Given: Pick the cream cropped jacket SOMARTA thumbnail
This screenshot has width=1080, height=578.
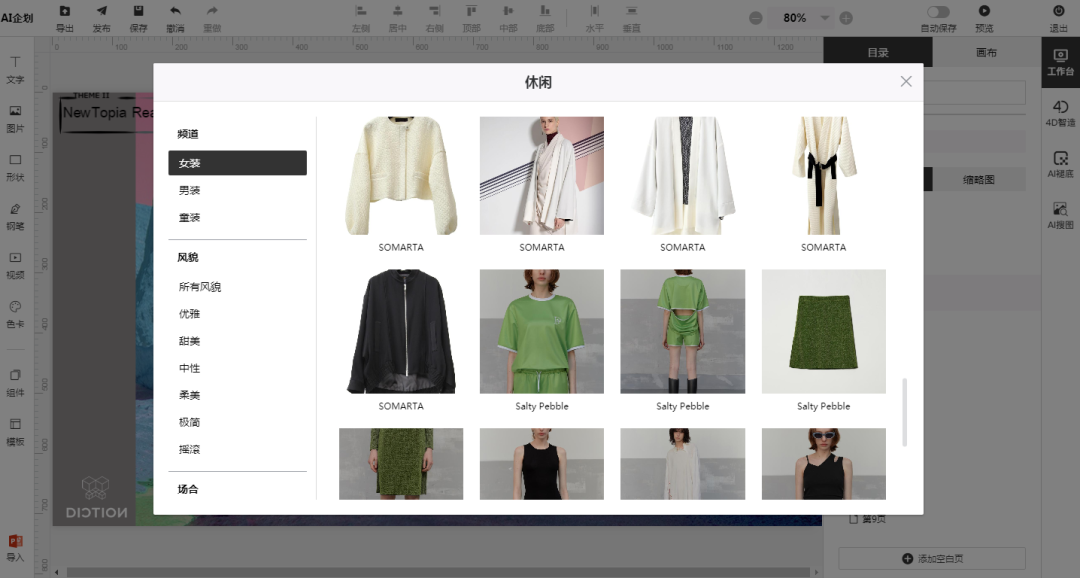Looking at the screenshot, I should coord(401,176).
